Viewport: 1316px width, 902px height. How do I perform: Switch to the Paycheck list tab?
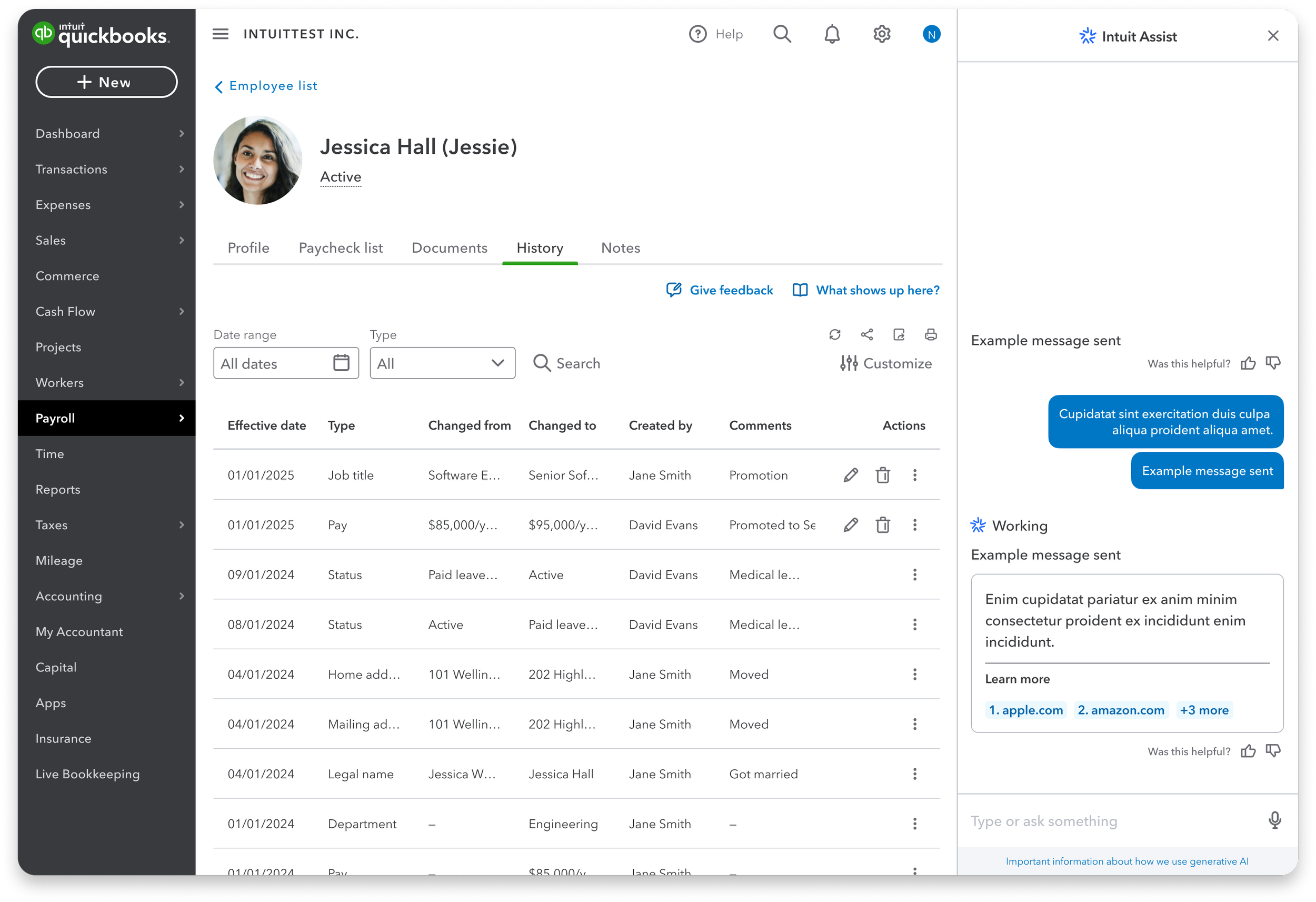[x=341, y=247]
